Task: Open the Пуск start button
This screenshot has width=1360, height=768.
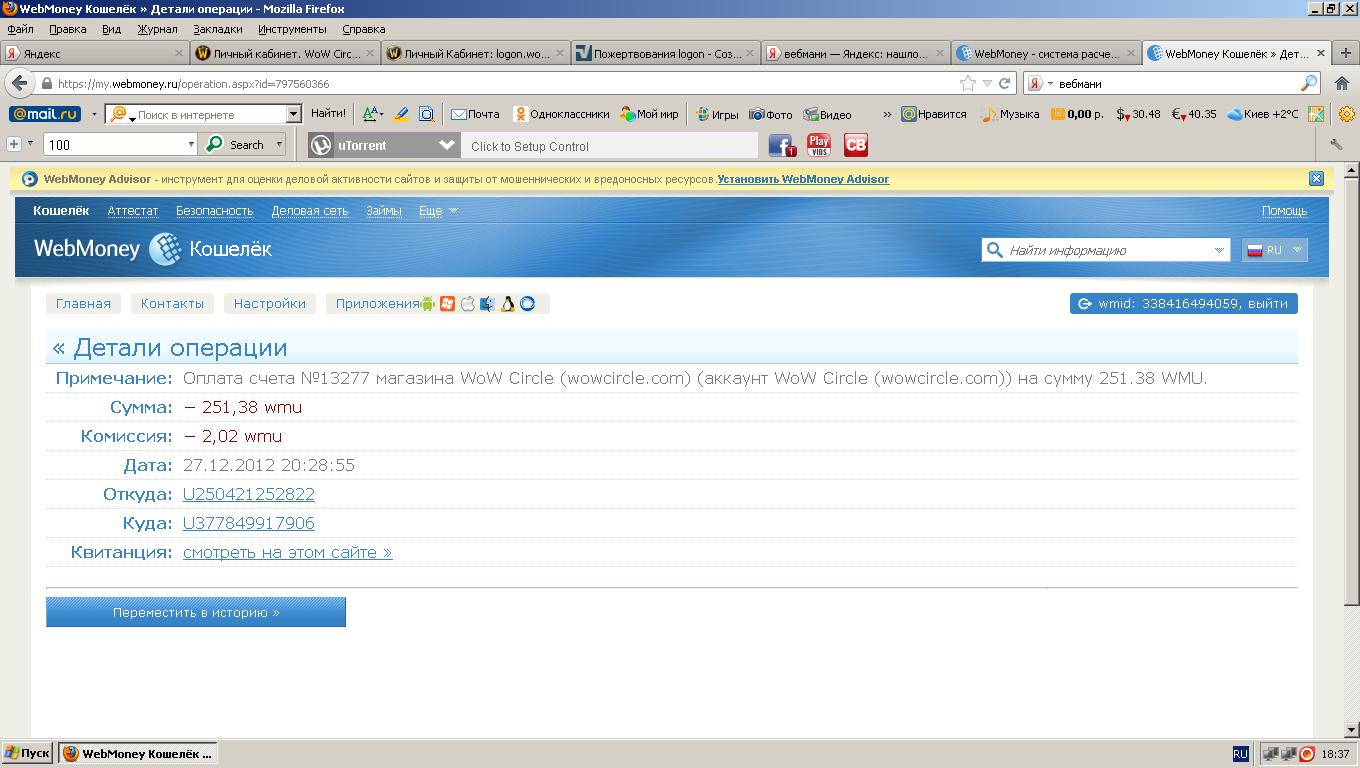Action: pyautogui.click(x=27, y=754)
